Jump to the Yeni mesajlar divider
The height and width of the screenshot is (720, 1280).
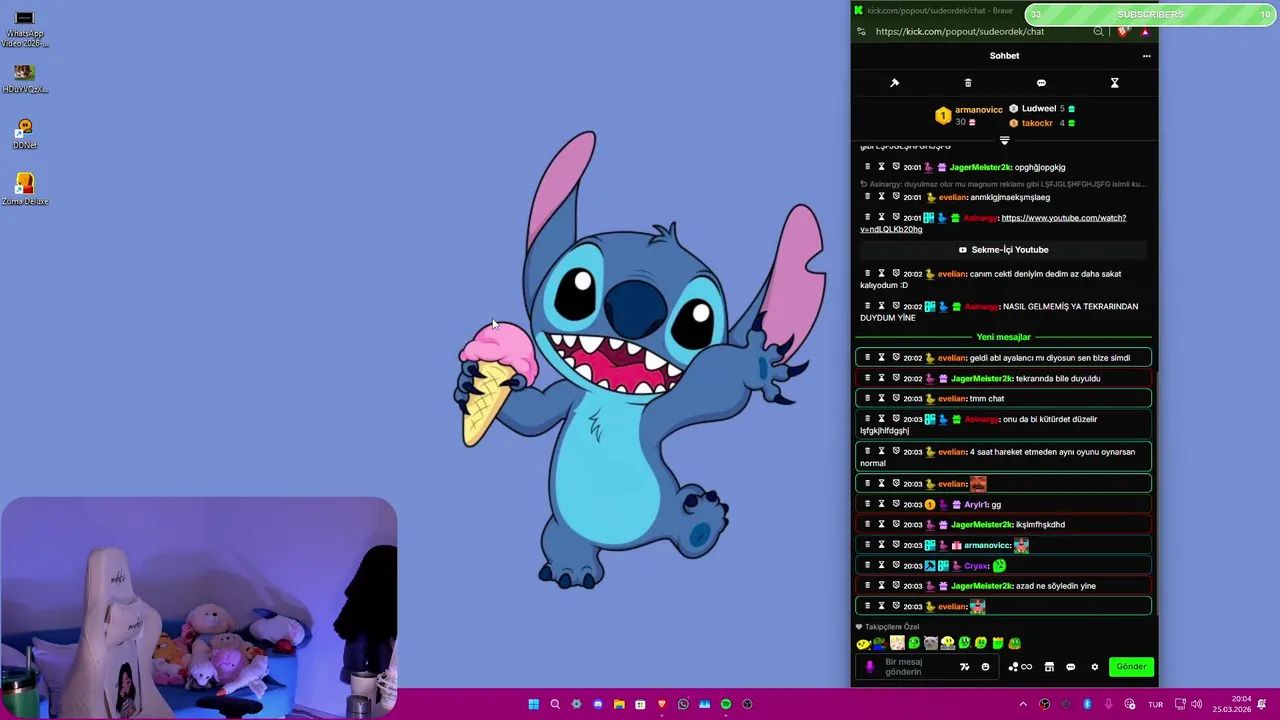(1003, 337)
